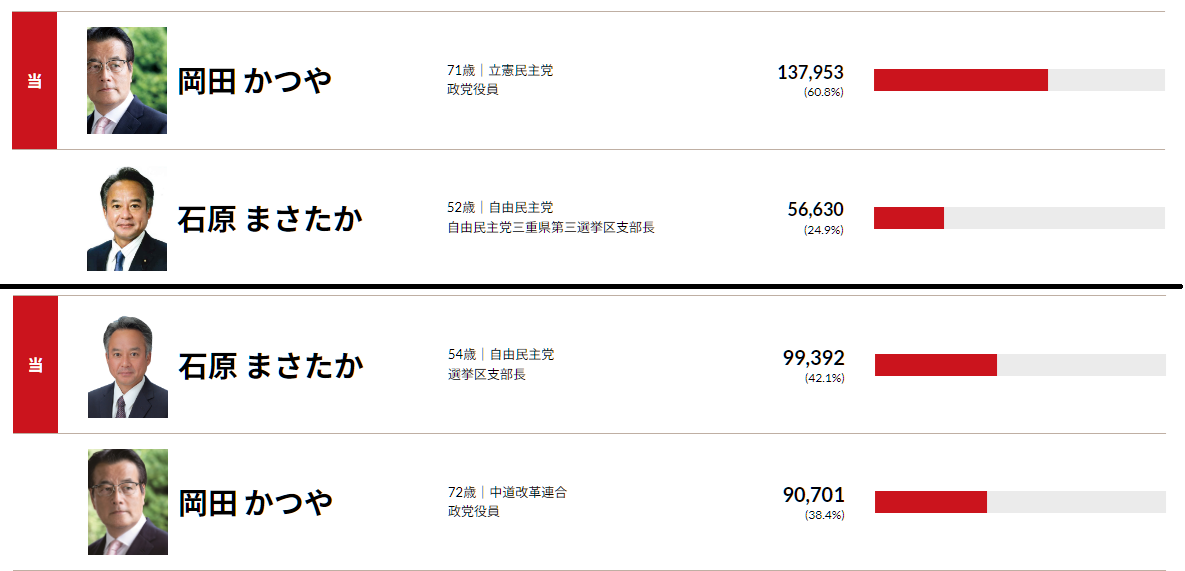Click the 自由民主党三重県第三選挙区支部長 title text
This screenshot has height=571, width=1185.
coord(550,227)
